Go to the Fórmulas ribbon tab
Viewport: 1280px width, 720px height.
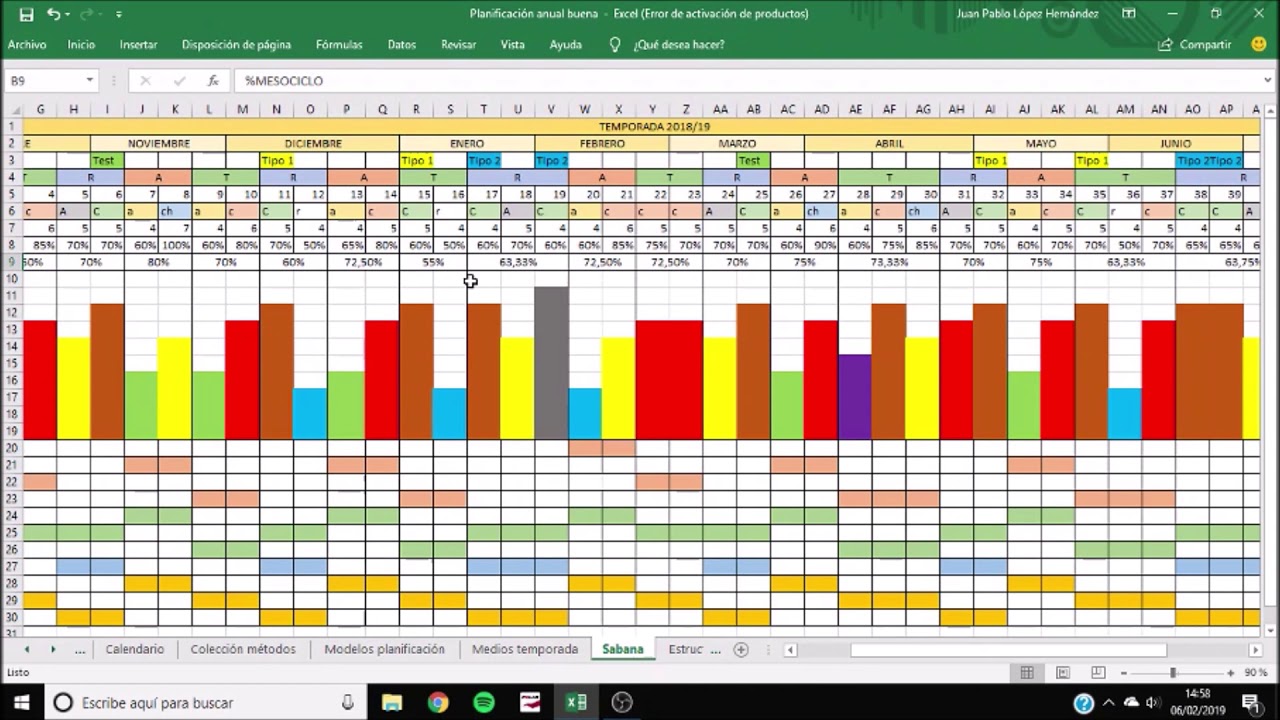point(339,44)
